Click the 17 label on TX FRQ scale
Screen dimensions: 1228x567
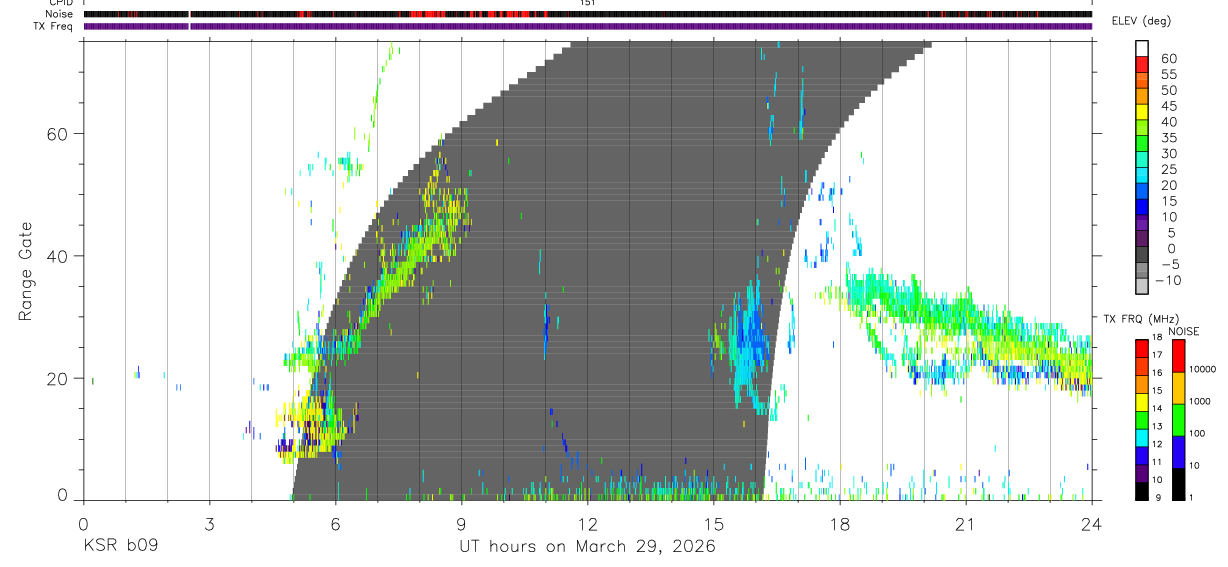(1157, 355)
